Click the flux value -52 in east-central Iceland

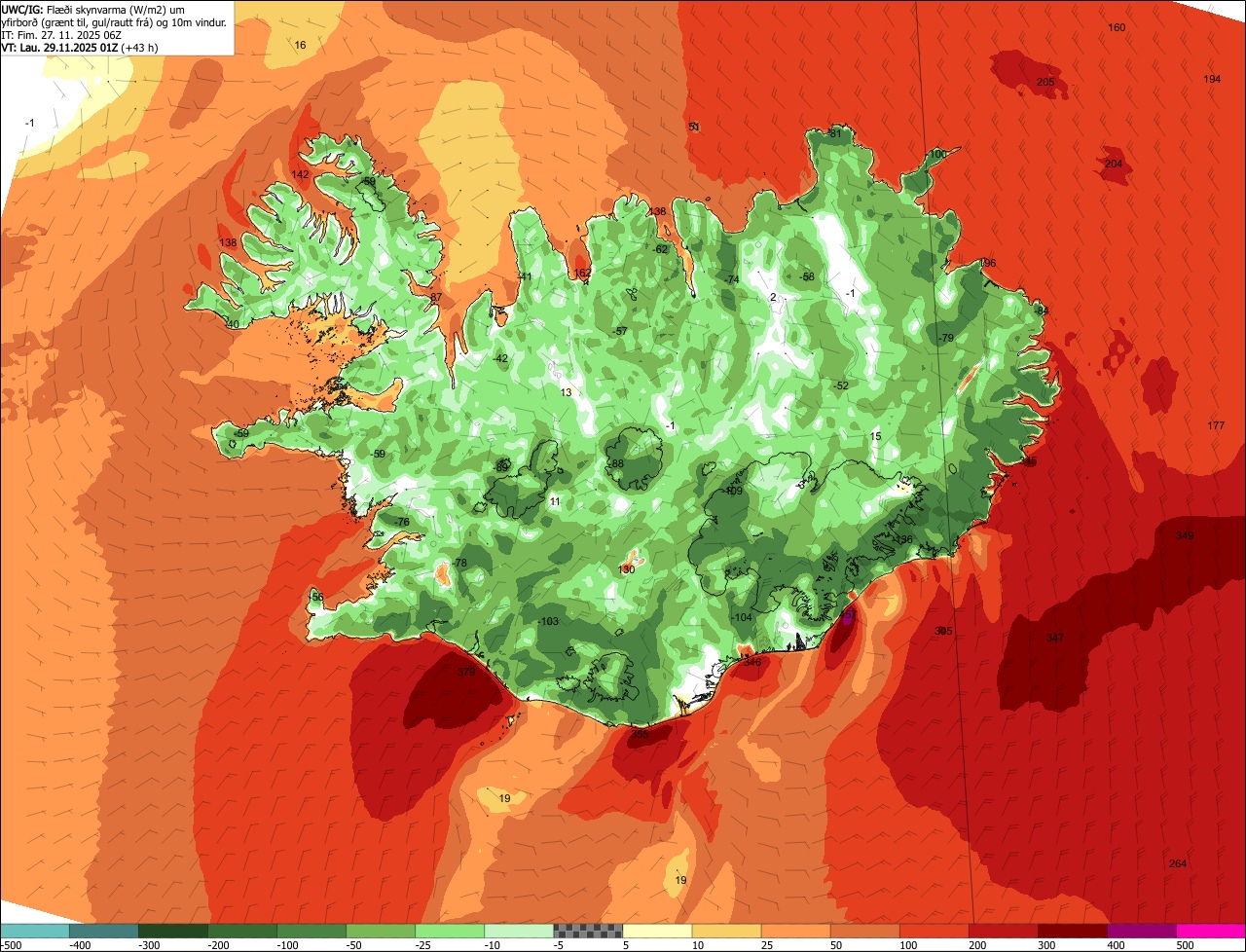click(840, 386)
